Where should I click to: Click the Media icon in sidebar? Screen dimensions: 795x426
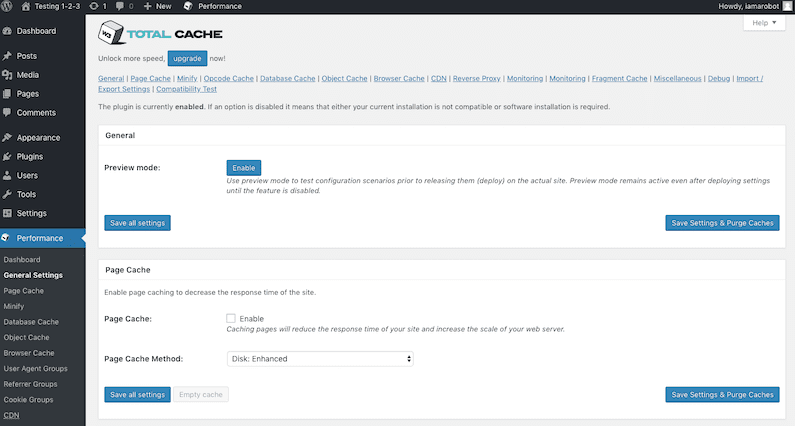[7, 75]
